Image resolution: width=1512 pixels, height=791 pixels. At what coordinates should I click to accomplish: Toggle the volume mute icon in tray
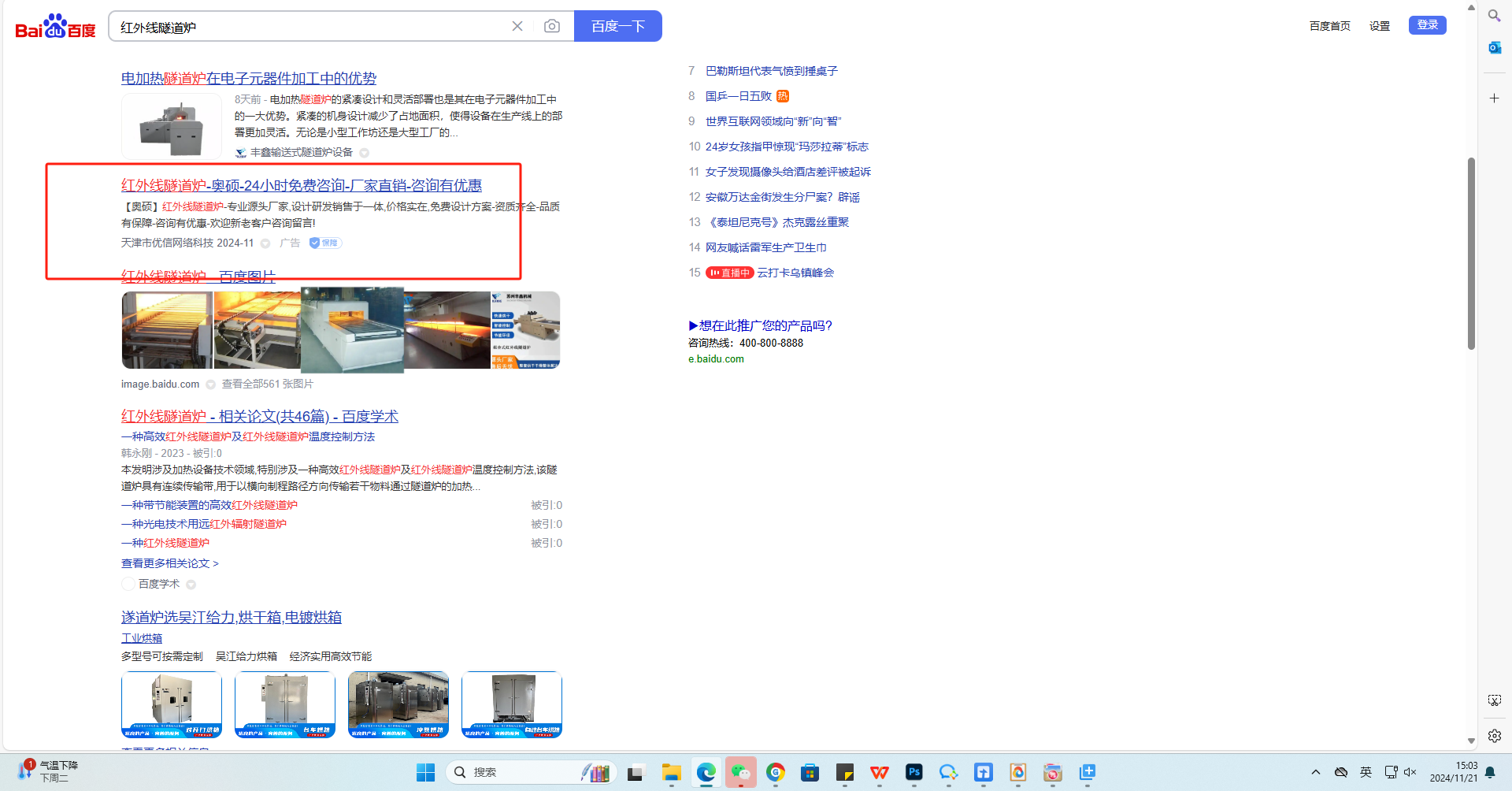(1410, 772)
